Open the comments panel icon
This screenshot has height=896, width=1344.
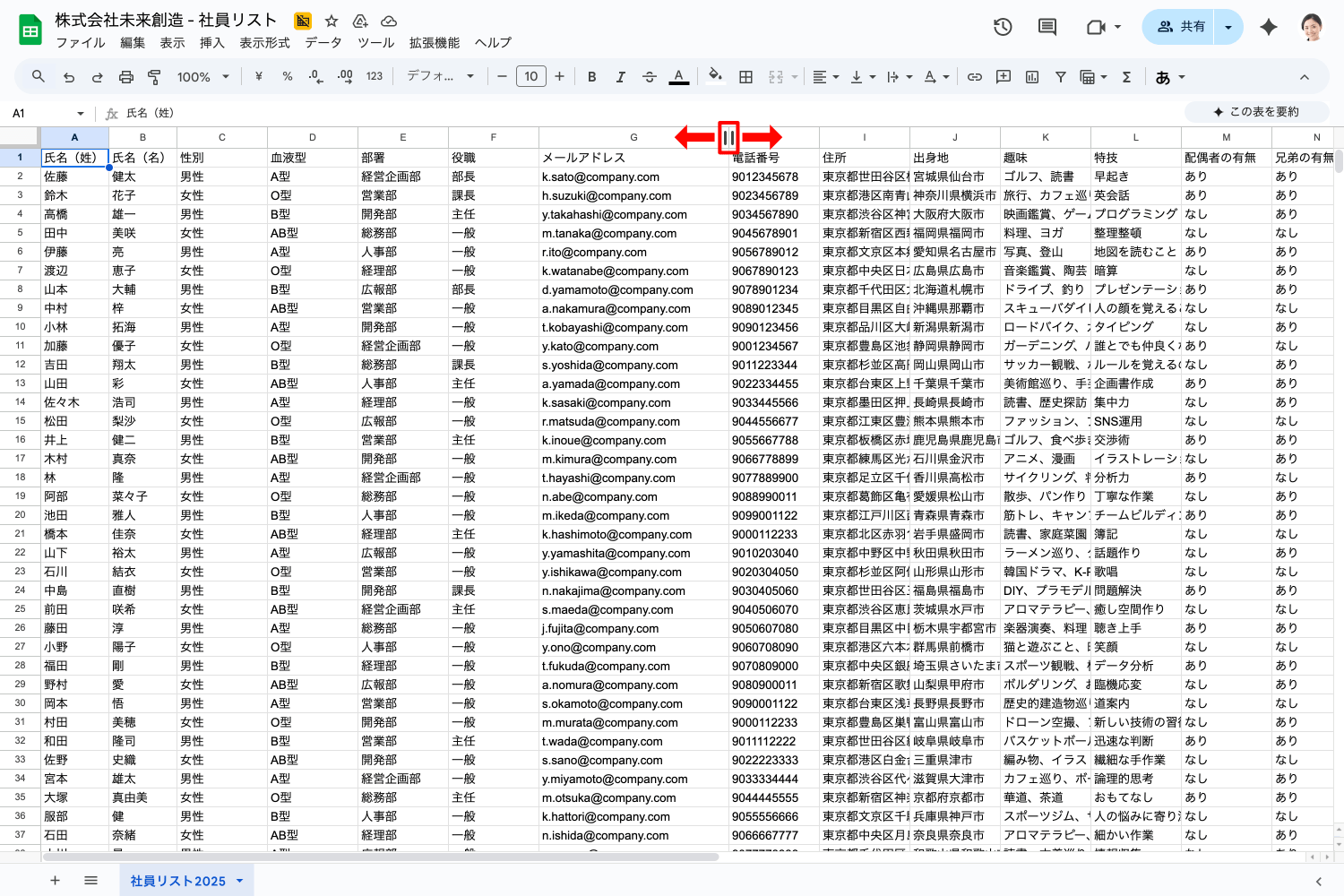1047,27
